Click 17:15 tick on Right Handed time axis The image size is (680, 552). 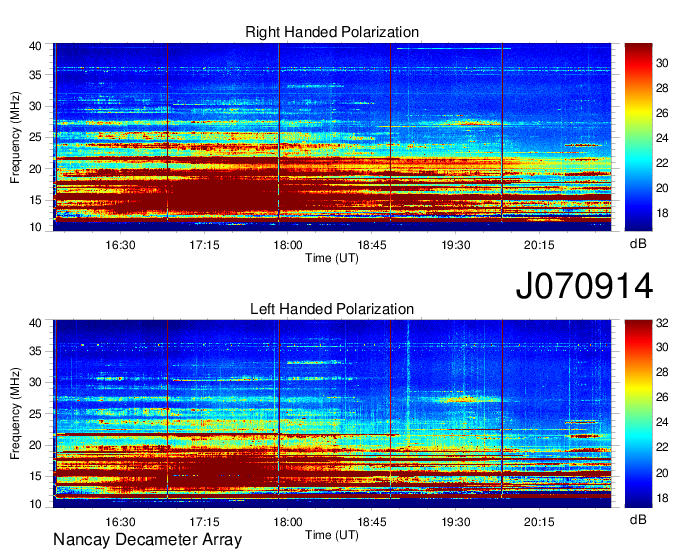(x=204, y=245)
